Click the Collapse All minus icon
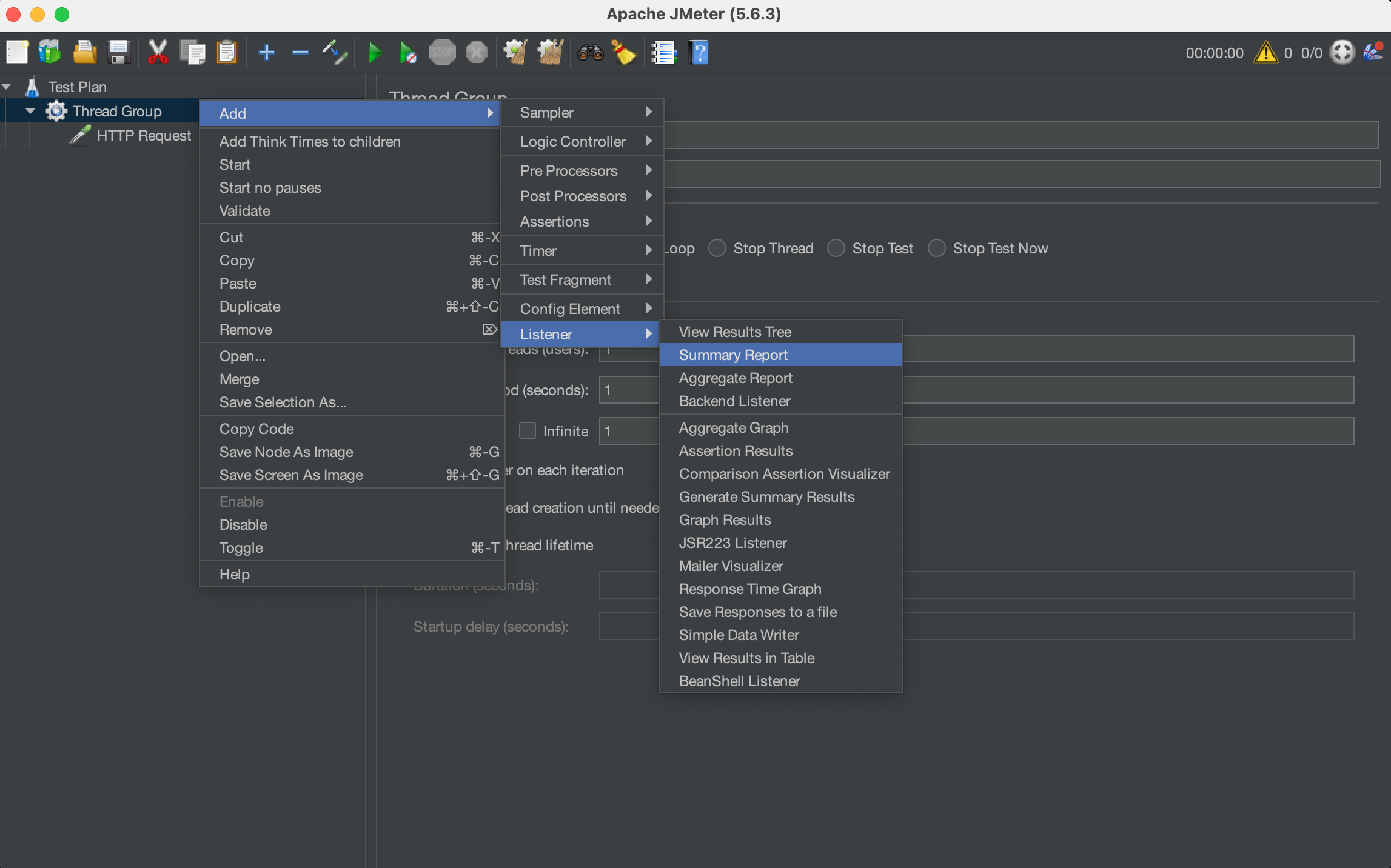Viewport: 1391px width, 868px height. coord(300,53)
